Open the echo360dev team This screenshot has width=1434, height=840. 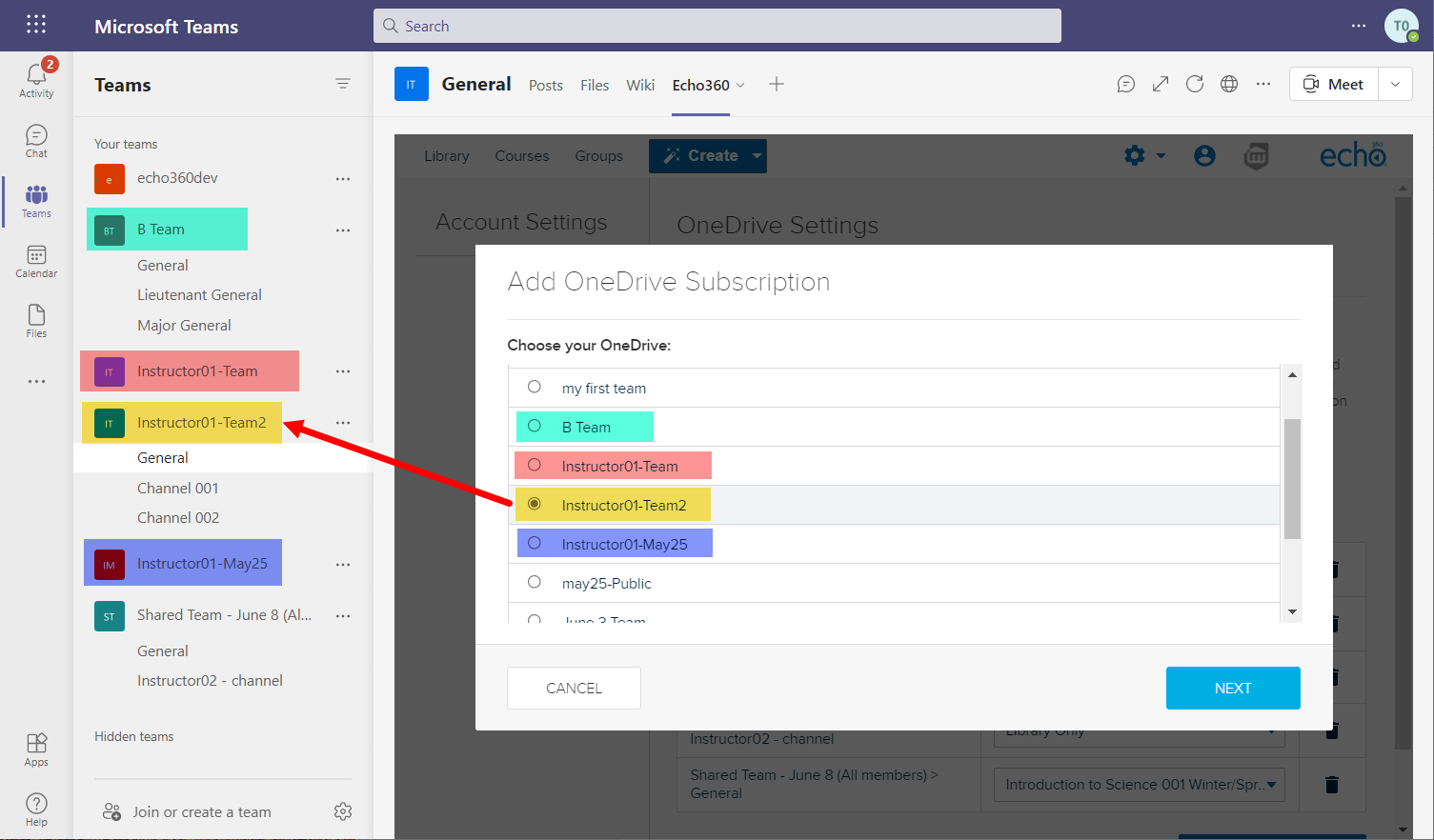tap(177, 178)
